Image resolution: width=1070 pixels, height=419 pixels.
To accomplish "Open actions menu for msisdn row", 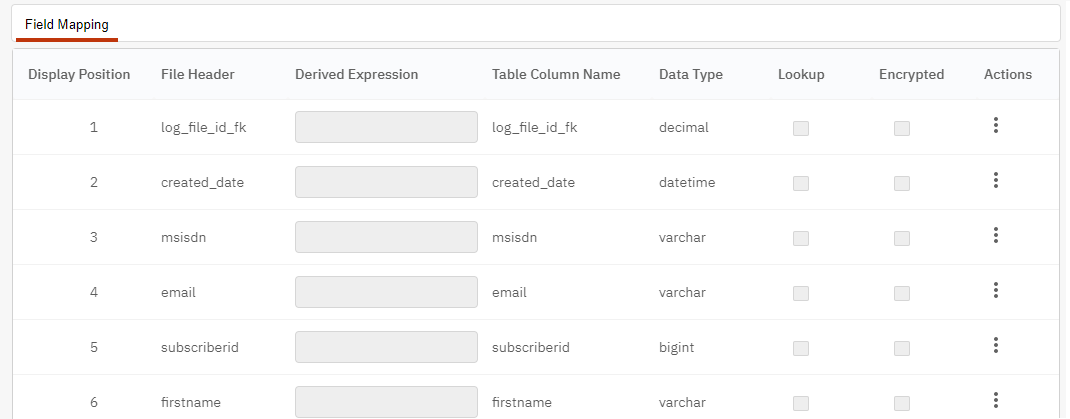I will tap(996, 235).
